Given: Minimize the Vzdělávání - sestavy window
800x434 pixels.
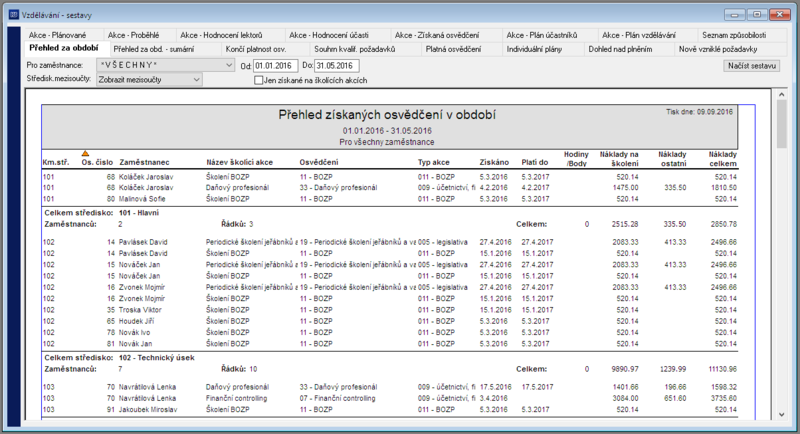Looking at the screenshot, I should (x=735, y=15).
